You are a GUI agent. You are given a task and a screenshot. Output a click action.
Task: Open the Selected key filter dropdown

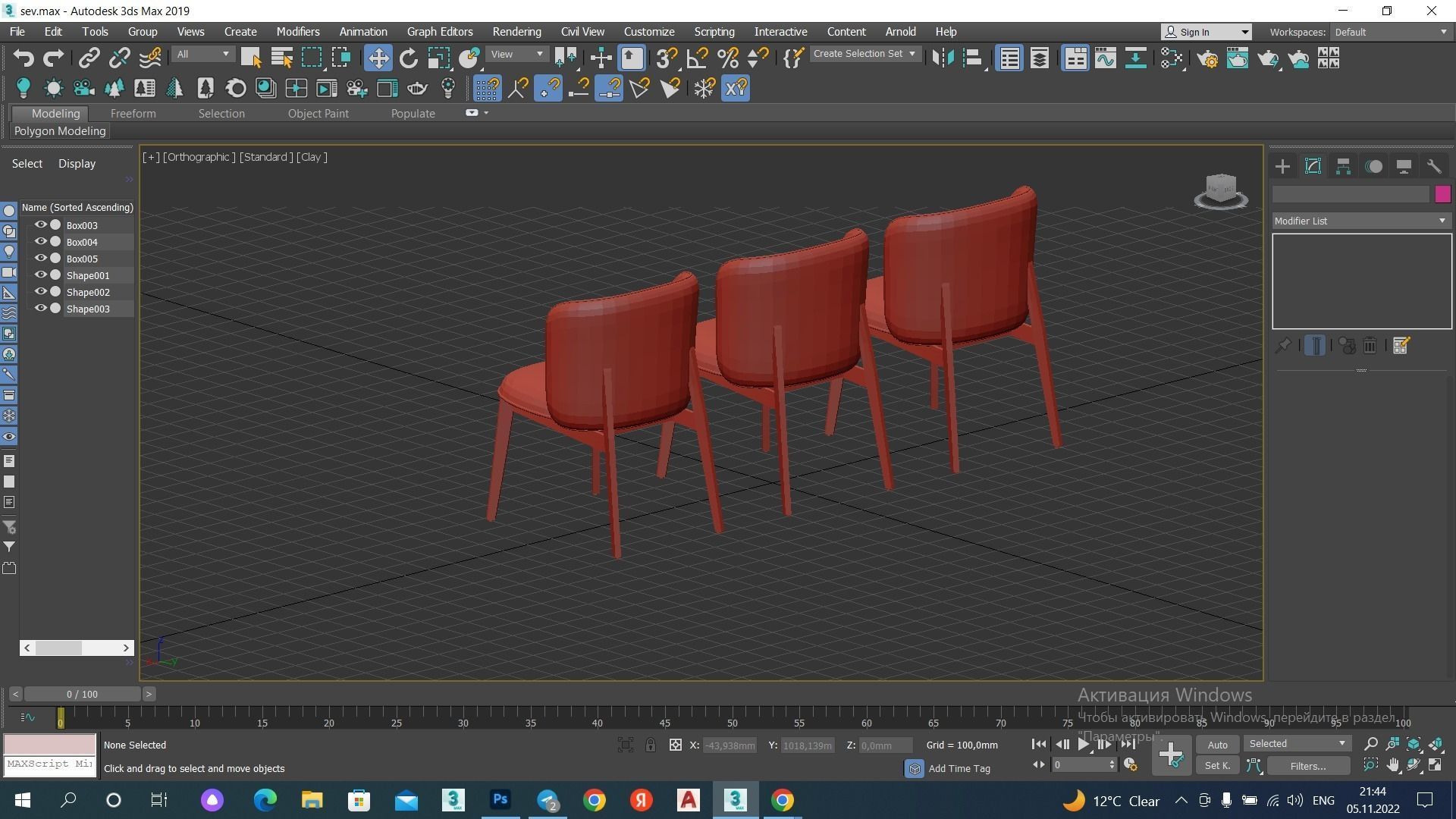[x=1297, y=744]
